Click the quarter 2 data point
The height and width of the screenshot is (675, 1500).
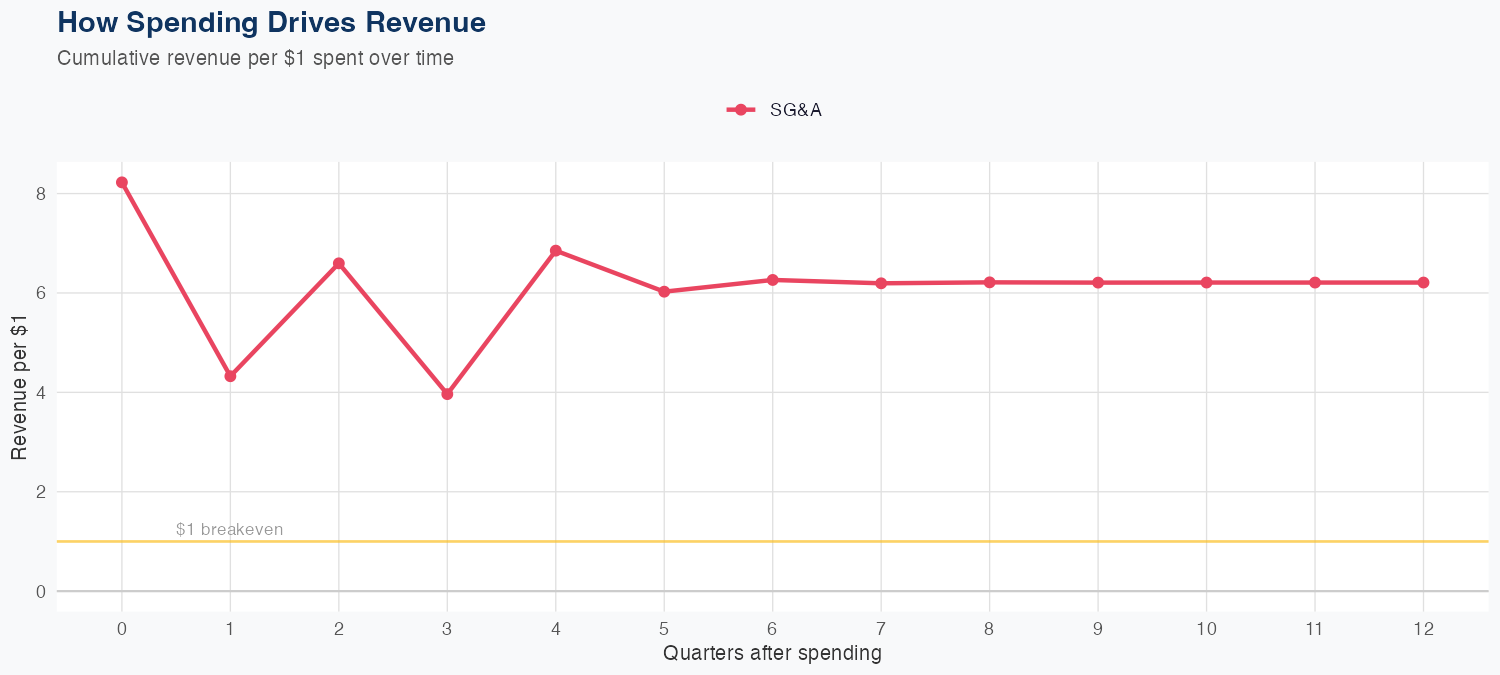point(339,263)
